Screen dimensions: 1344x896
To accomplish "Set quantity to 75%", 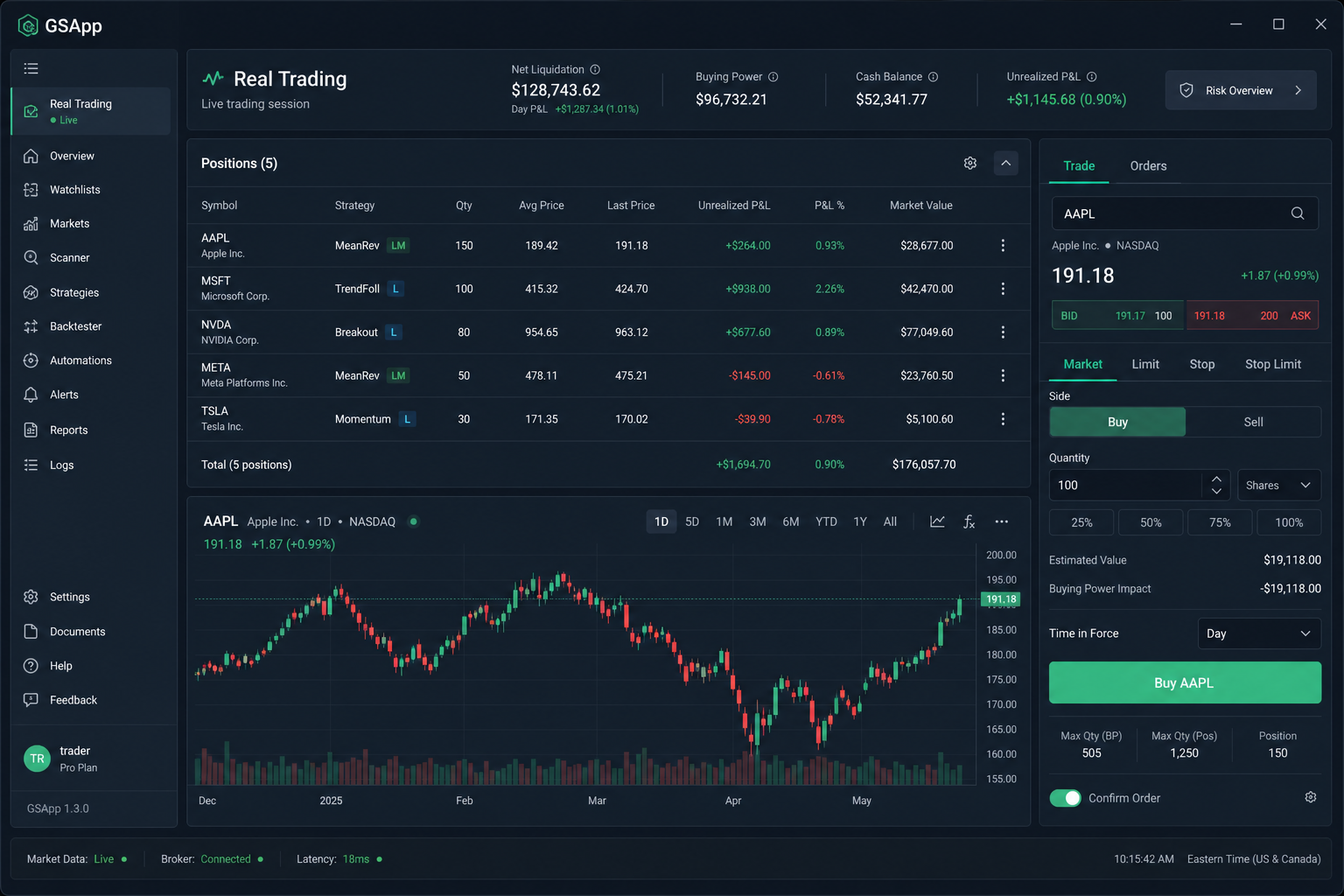I will tap(1220, 522).
